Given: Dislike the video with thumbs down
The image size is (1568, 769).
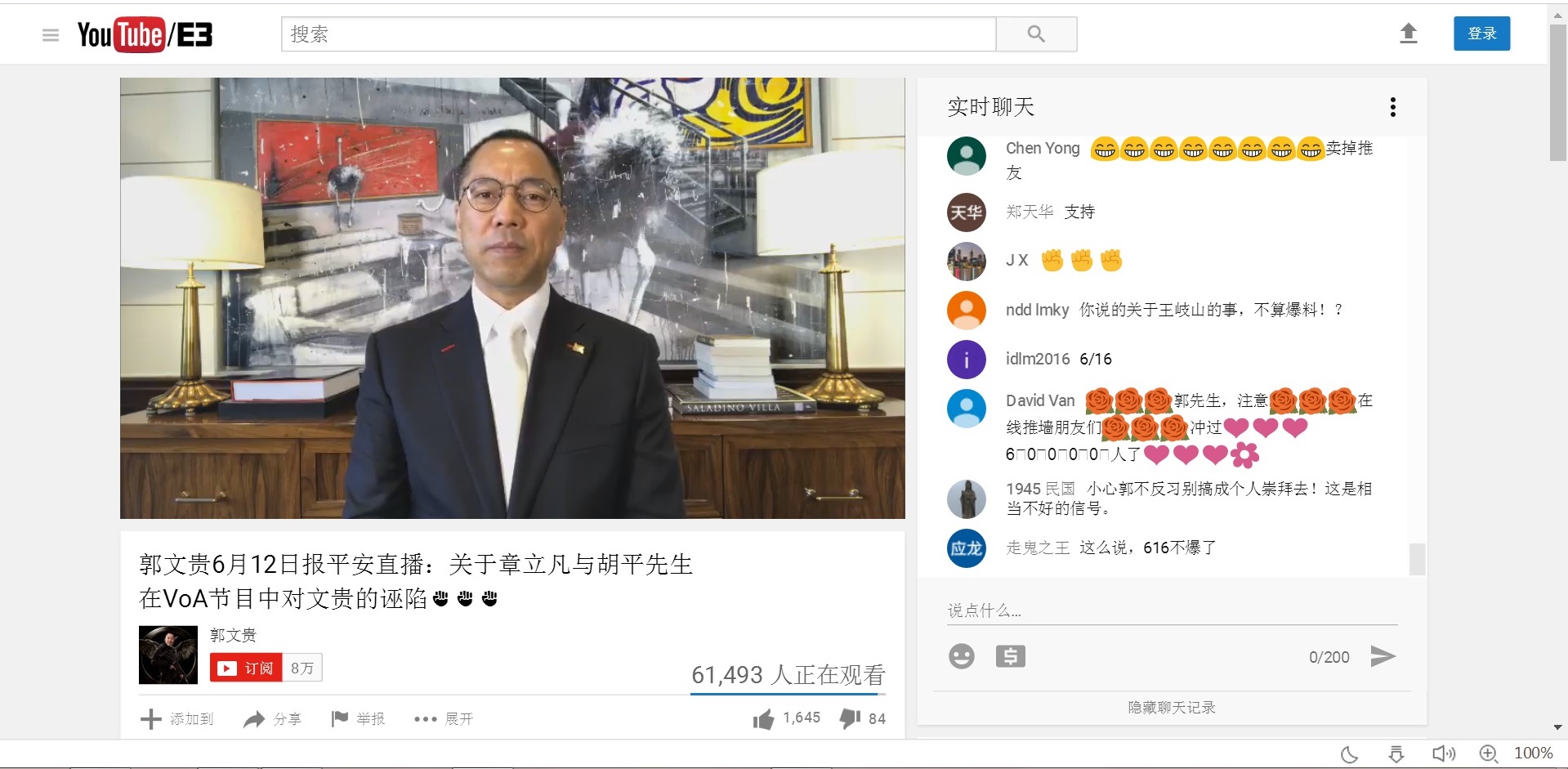Looking at the screenshot, I should point(850,719).
